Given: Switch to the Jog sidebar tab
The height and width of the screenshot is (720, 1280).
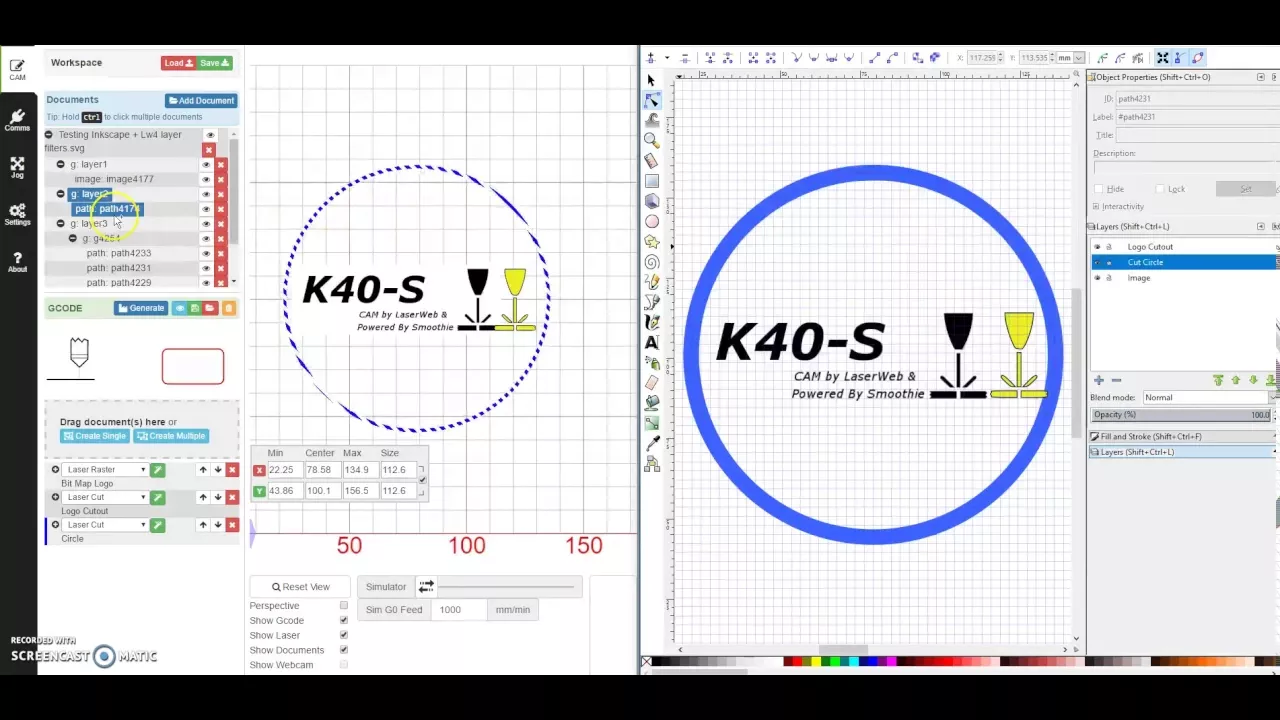Looking at the screenshot, I should coord(17,167).
